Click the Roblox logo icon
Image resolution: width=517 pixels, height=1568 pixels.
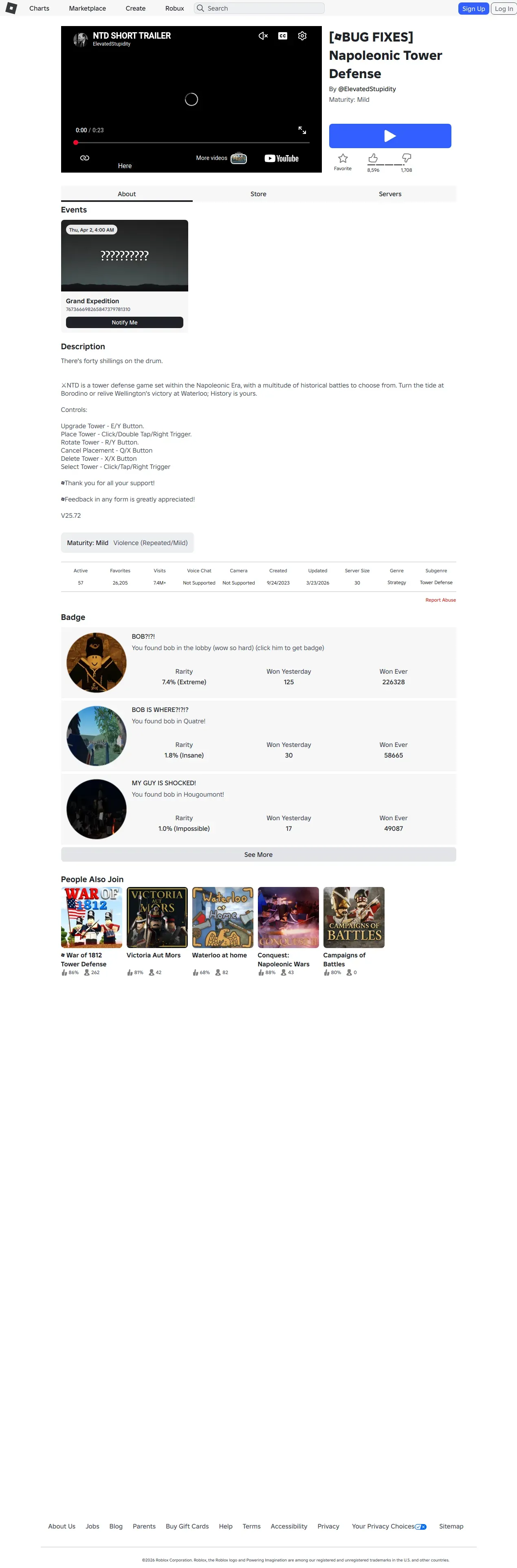[11, 8]
